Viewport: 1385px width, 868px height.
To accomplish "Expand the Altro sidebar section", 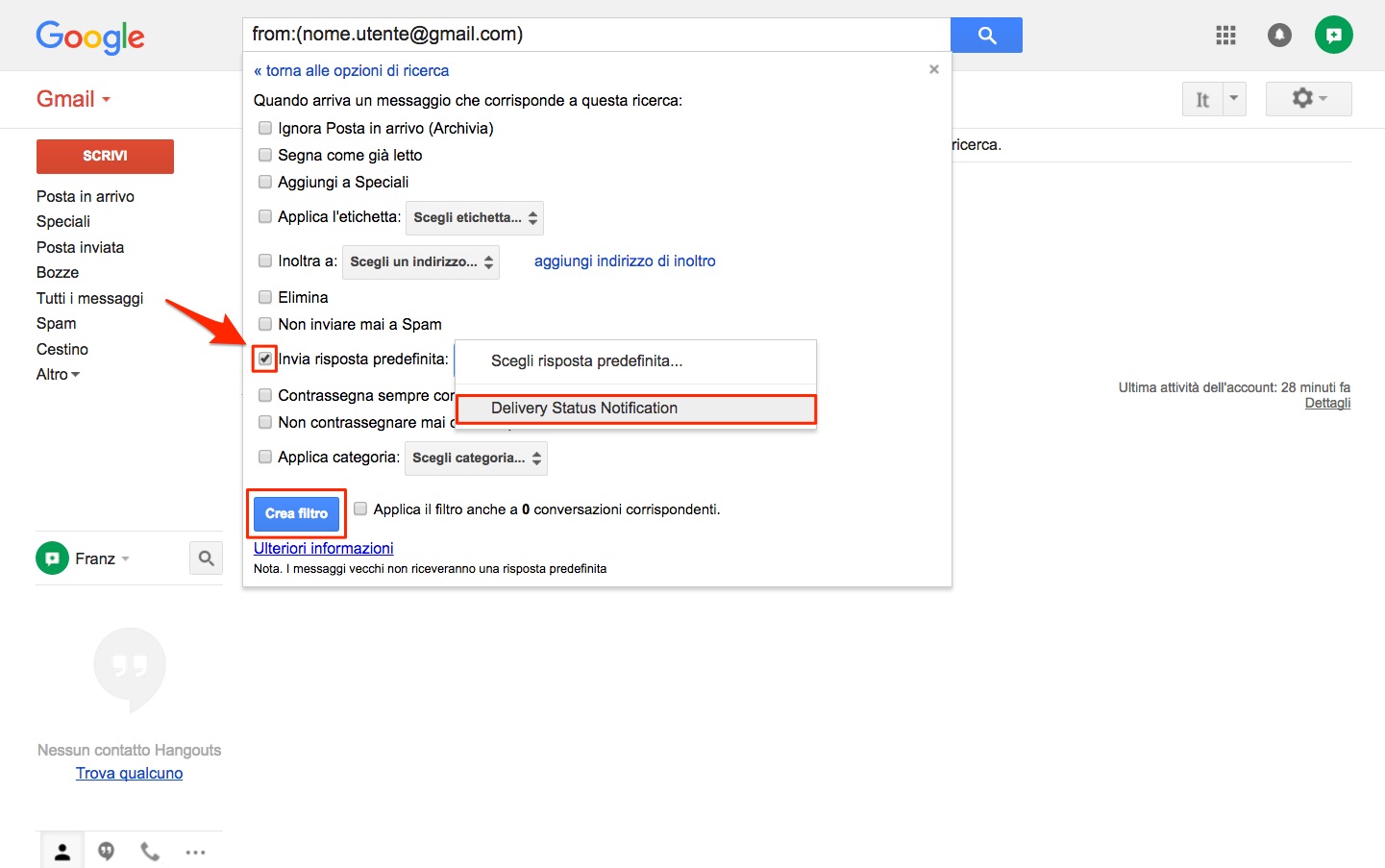I will coord(58,374).
